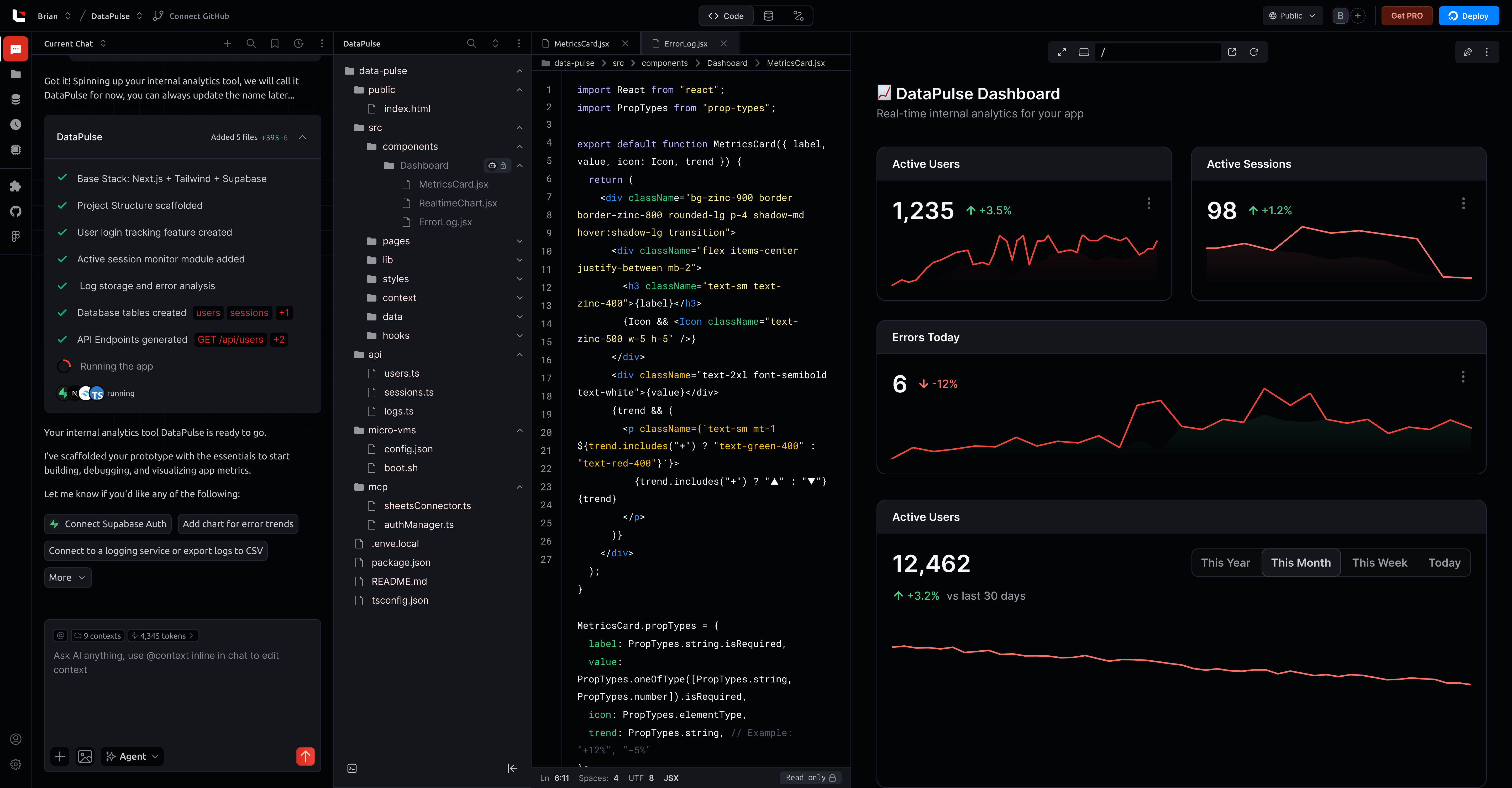Click the Deploy button
This screenshot has width=1512, height=788.
1469,16
